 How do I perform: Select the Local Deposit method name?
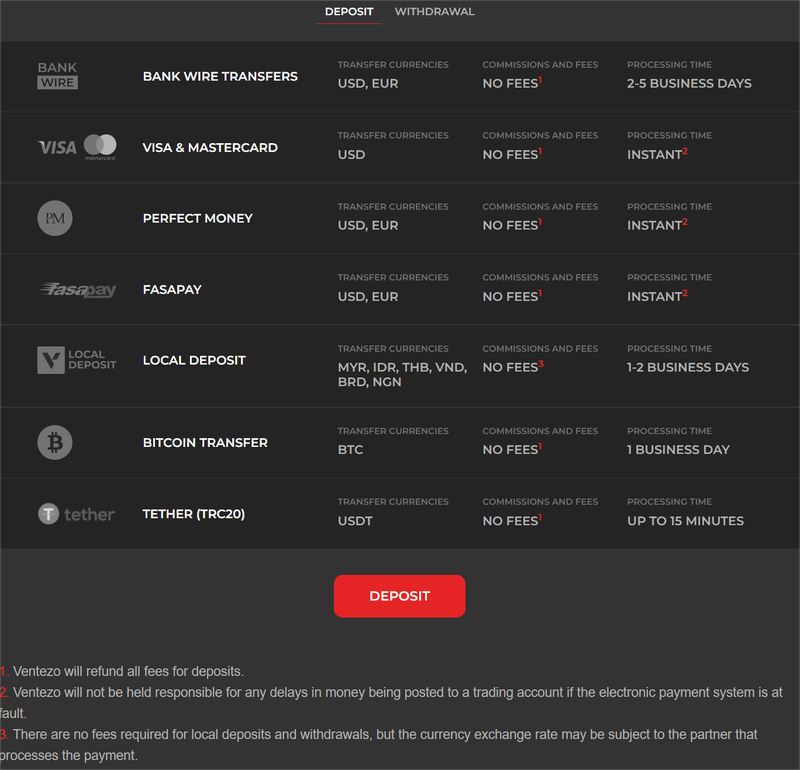click(x=194, y=360)
